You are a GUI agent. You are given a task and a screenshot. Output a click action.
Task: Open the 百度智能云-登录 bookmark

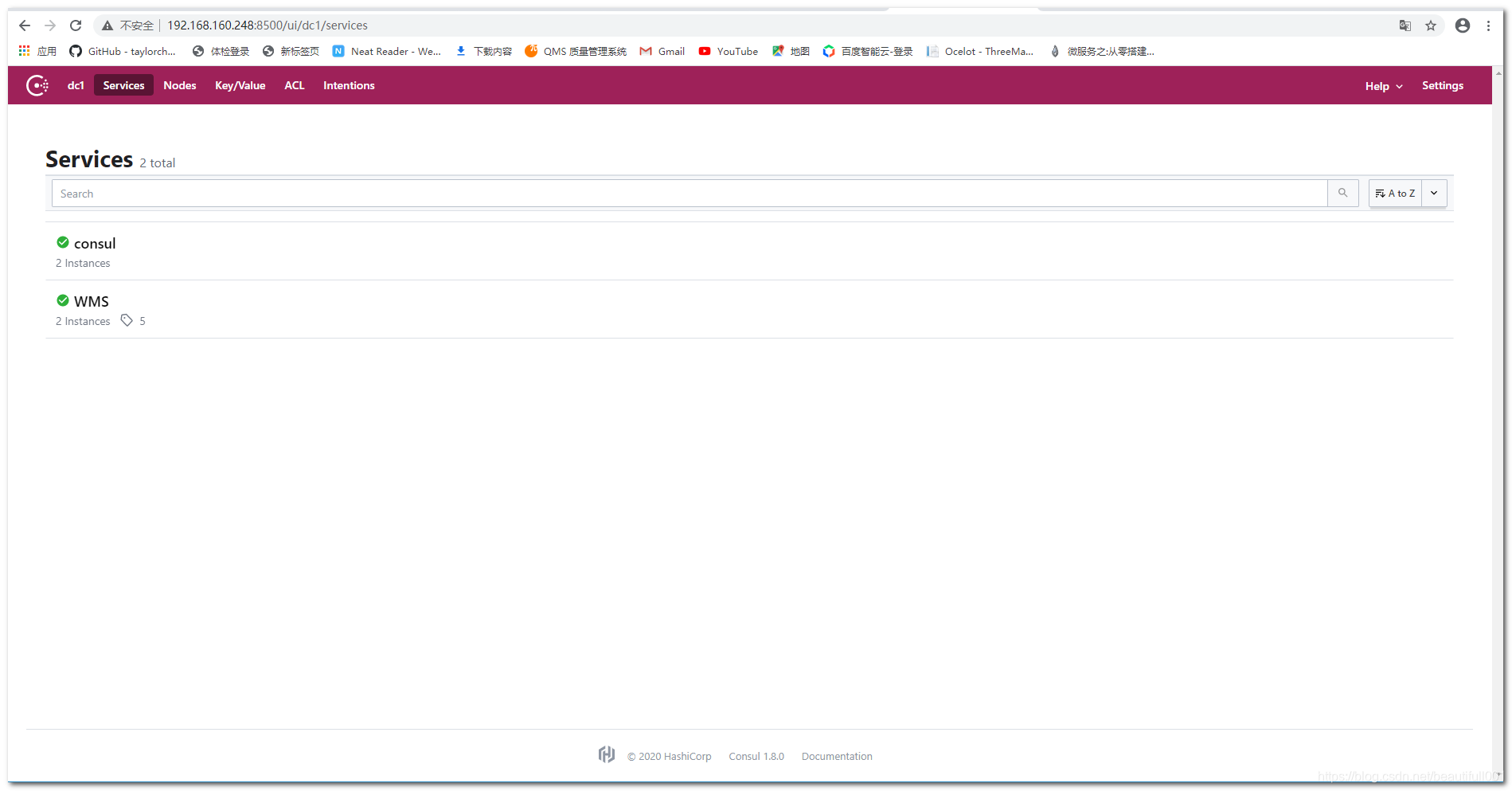point(868,51)
